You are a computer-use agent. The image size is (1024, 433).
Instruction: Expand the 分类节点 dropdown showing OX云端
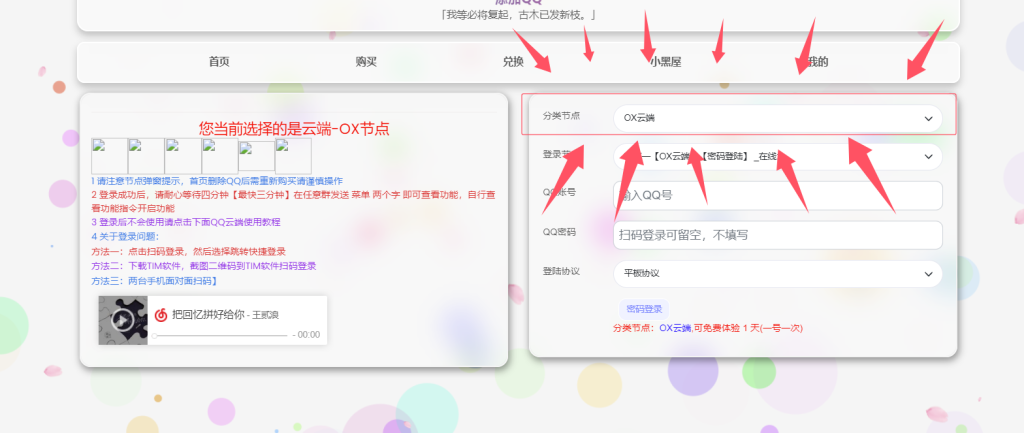point(777,118)
